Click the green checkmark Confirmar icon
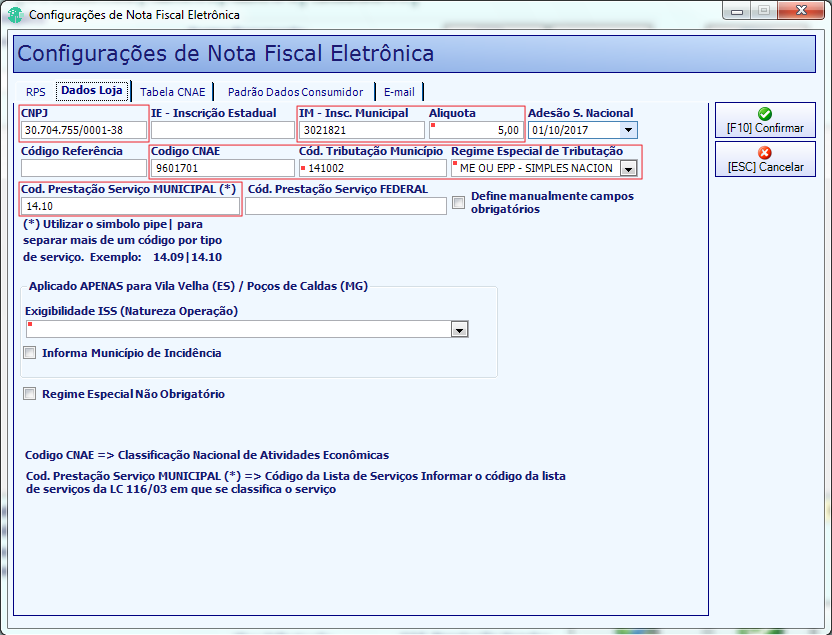The height and width of the screenshot is (635, 832). pyautogui.click(x=765, y=114)
